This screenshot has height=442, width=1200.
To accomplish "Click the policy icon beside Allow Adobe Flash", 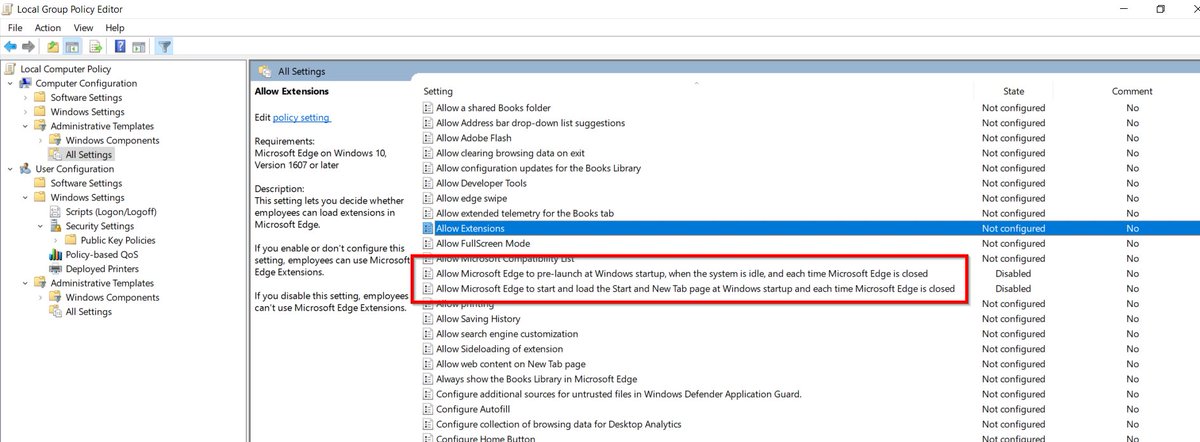I will coord(429,138).
